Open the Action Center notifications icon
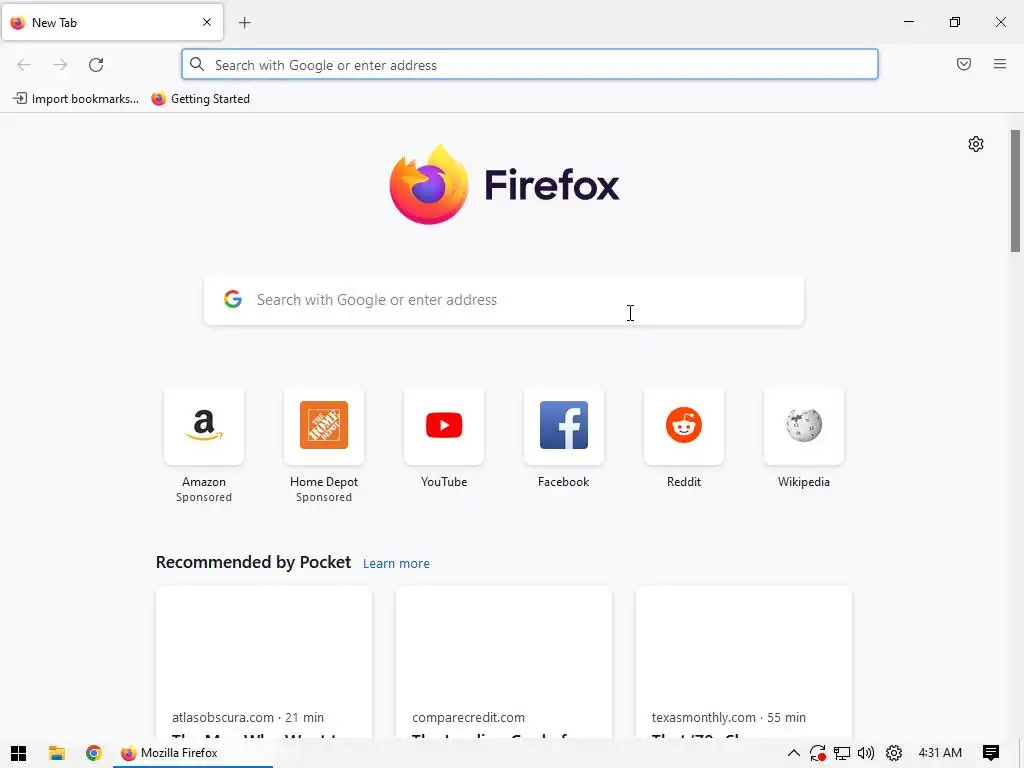This screenshot has width=1024, height=768. coord(991,753)
